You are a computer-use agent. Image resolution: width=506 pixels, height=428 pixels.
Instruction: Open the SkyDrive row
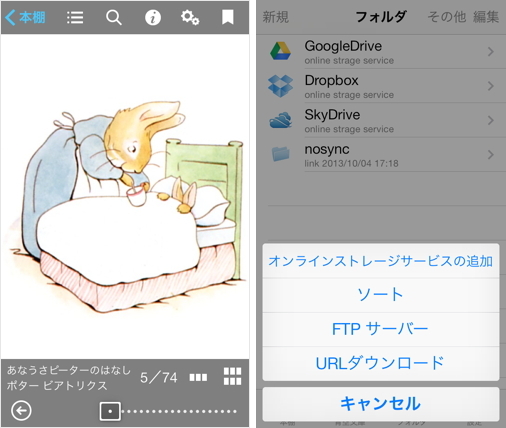(381, 120)
